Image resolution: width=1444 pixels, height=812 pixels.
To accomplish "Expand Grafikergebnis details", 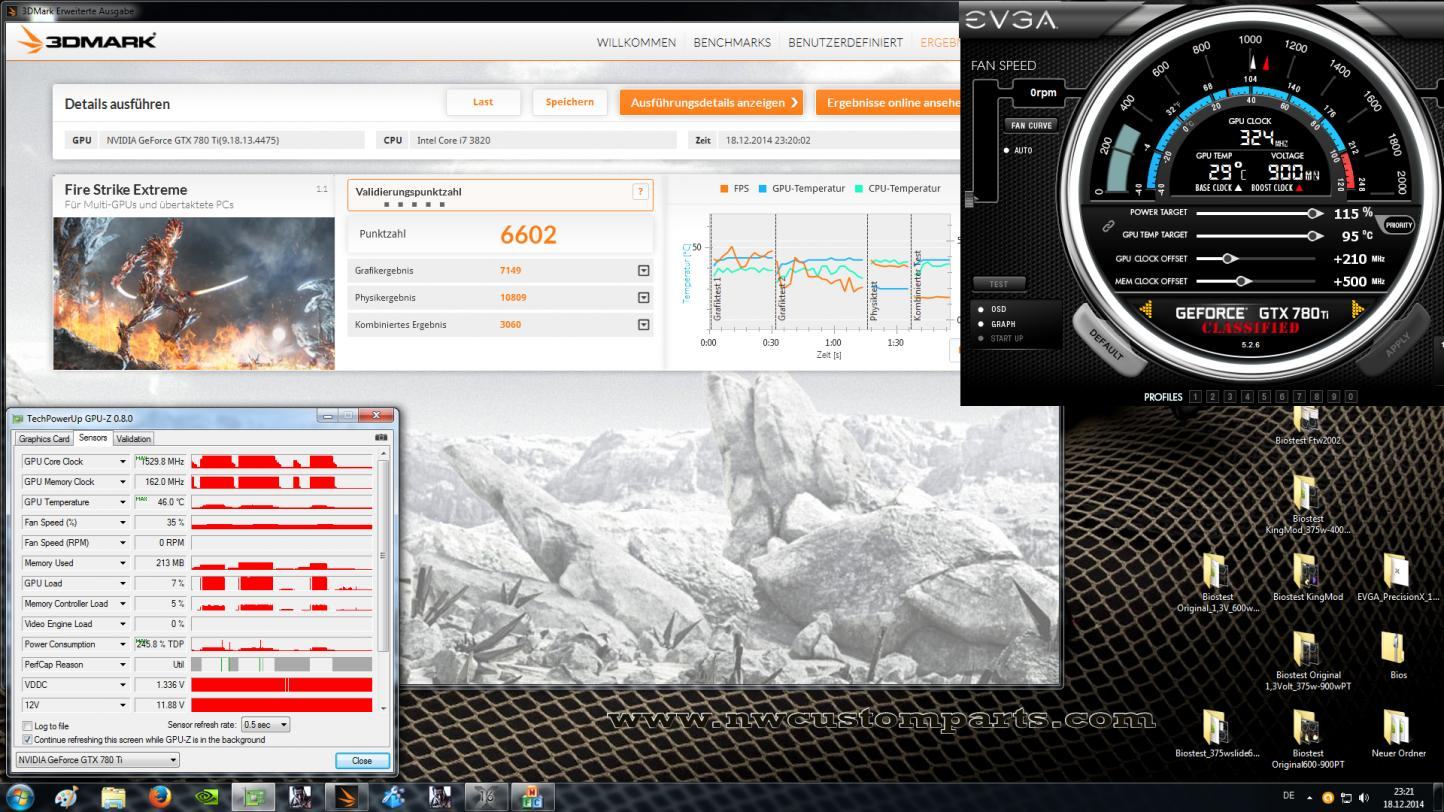I will click(643, 270).
